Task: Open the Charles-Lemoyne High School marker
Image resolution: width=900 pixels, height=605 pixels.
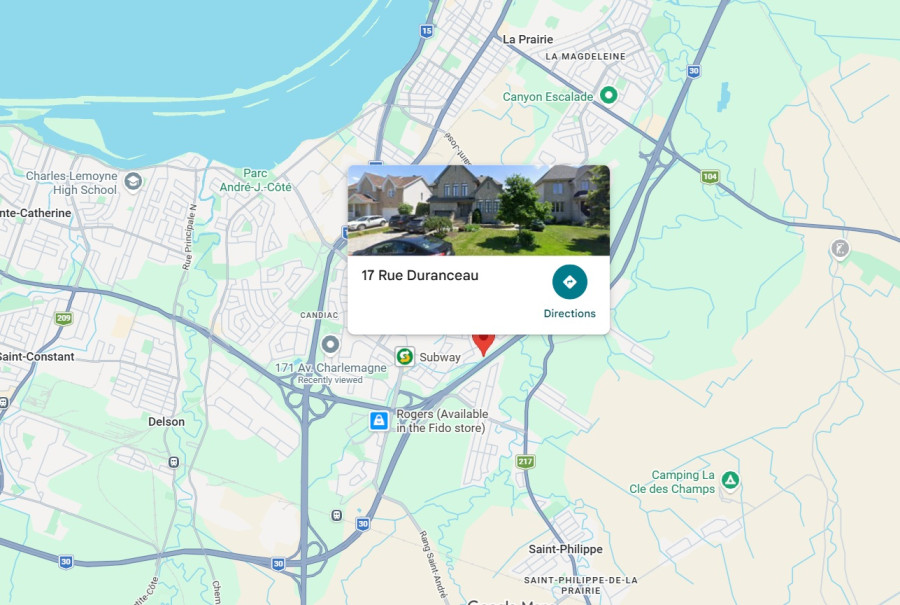Action: [134, 182]
